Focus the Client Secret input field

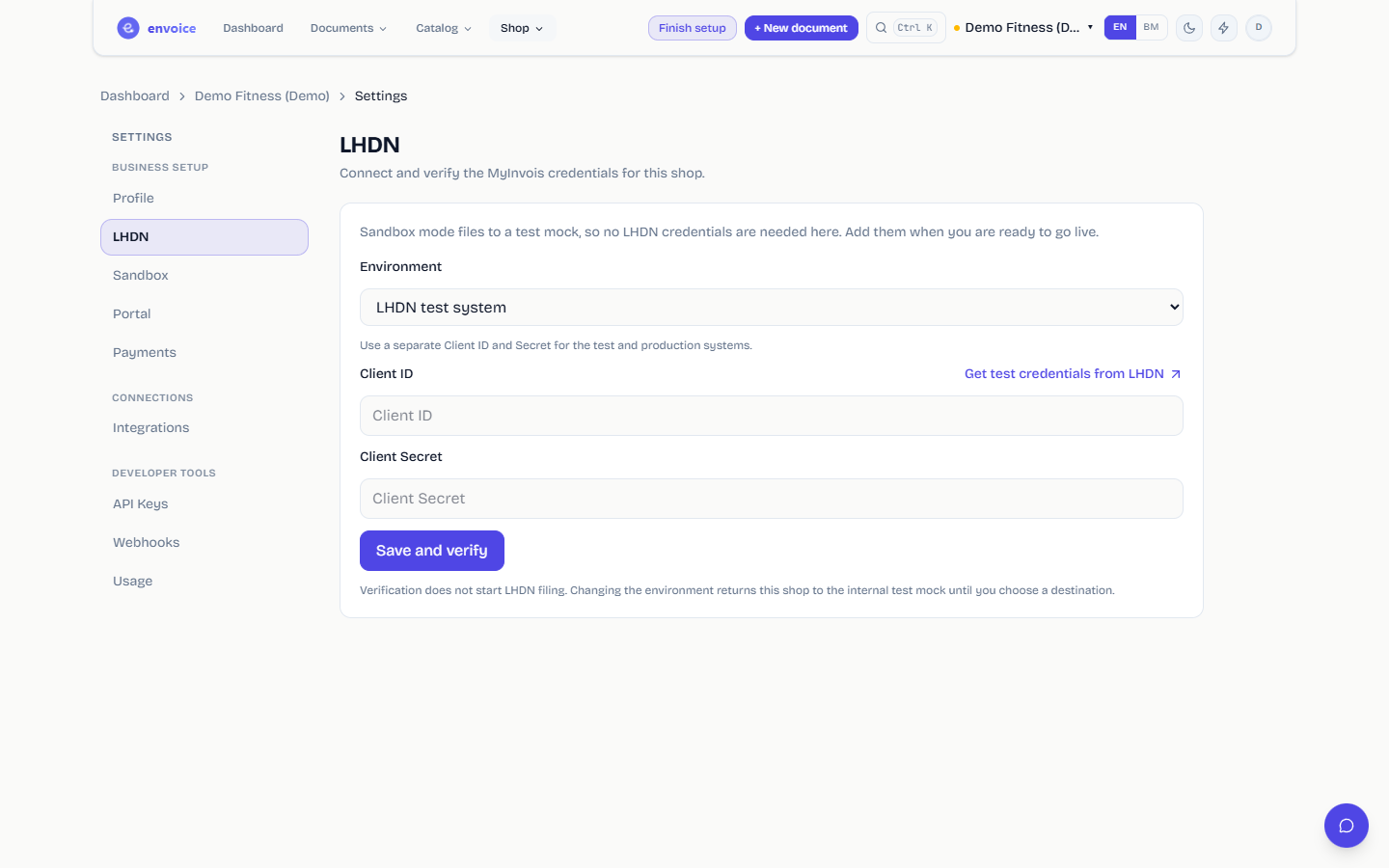coord(772,499)
